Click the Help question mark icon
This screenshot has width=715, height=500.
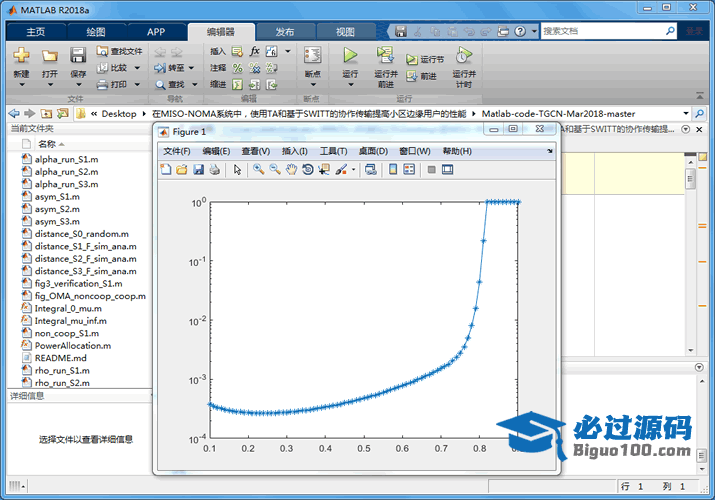pos(520,31)
